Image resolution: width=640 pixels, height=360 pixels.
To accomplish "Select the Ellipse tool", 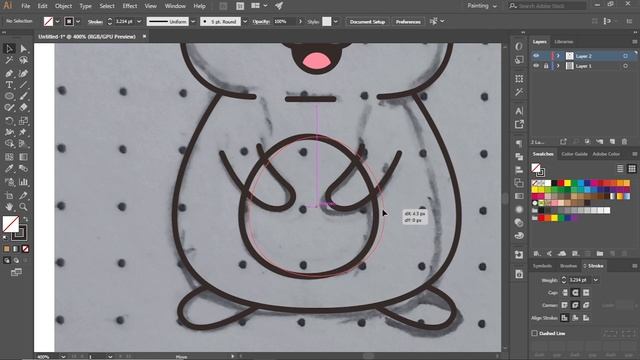I will pyautogui.click(x=9, y=96).
